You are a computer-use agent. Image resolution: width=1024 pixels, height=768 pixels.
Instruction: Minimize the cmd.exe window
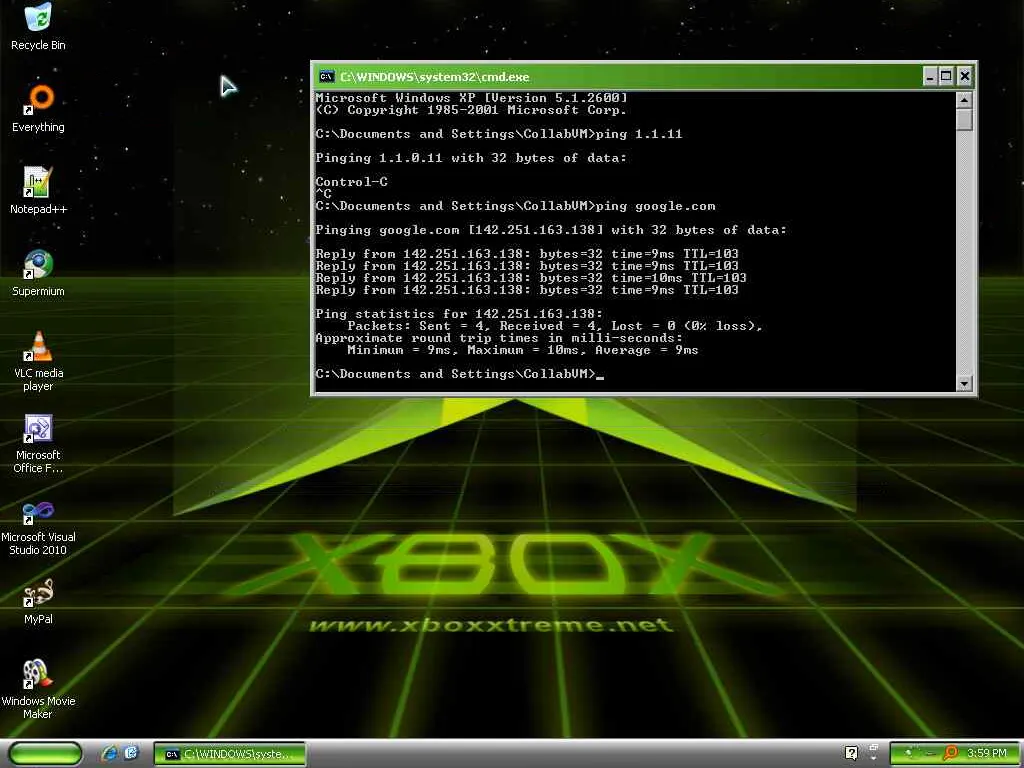931,77
